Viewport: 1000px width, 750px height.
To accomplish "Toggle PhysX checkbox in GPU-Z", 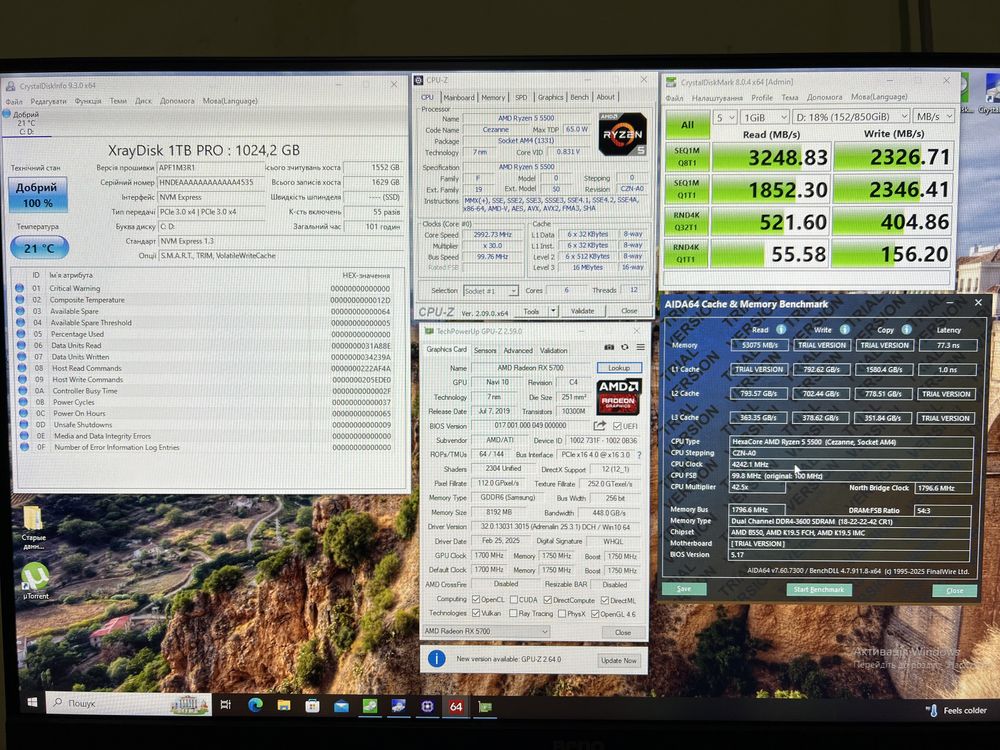I will coord(562,614).
